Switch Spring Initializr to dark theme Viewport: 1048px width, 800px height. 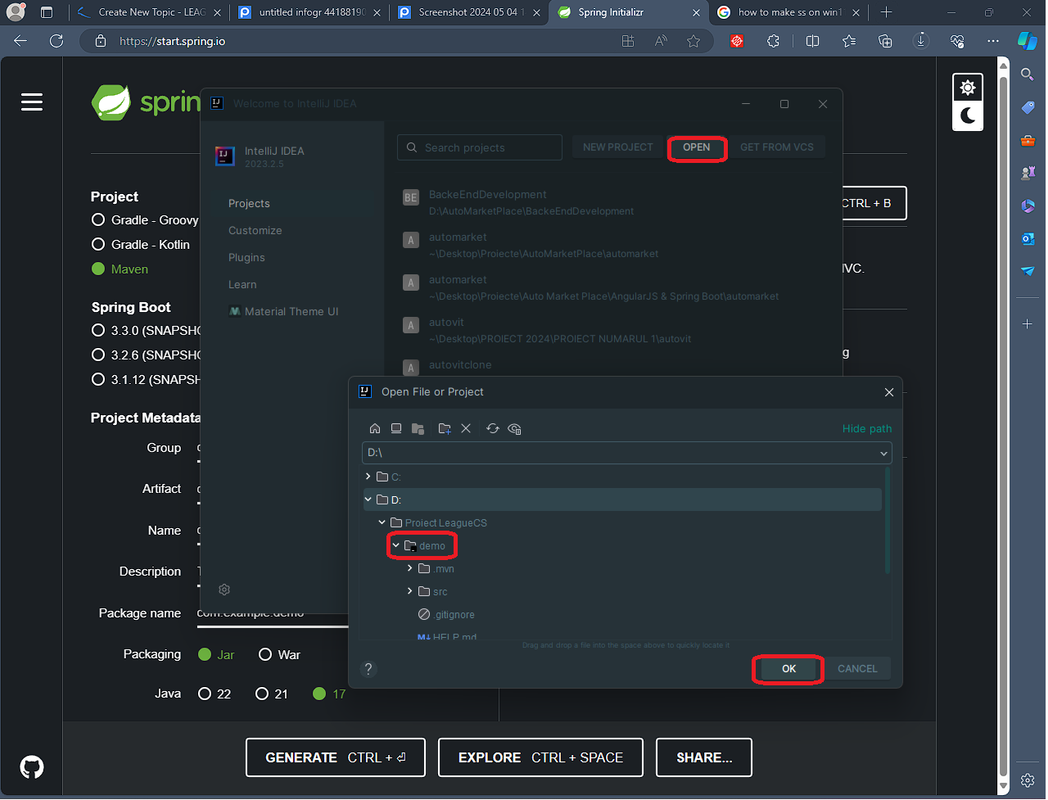[967, 116]
